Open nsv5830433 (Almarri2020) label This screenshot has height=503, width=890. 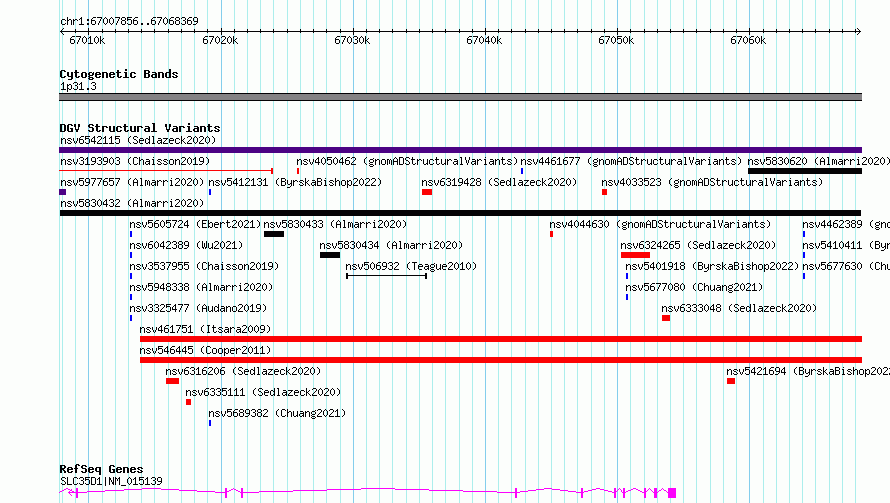[x=335, y=224]
